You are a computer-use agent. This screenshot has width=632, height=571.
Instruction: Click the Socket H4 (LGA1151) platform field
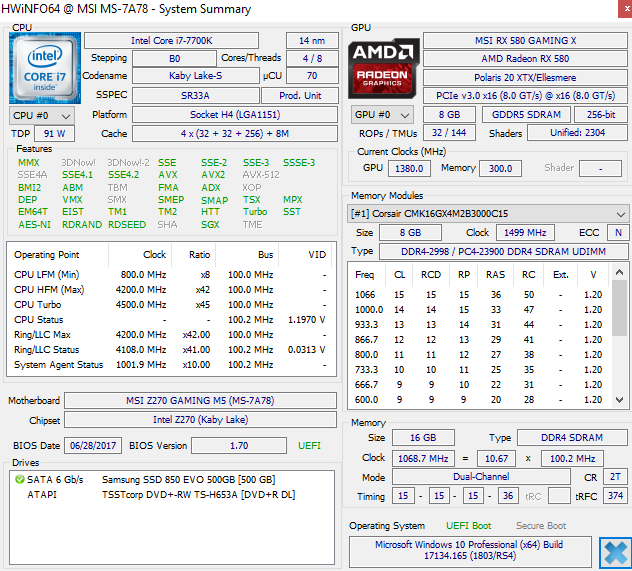[235, 115]
